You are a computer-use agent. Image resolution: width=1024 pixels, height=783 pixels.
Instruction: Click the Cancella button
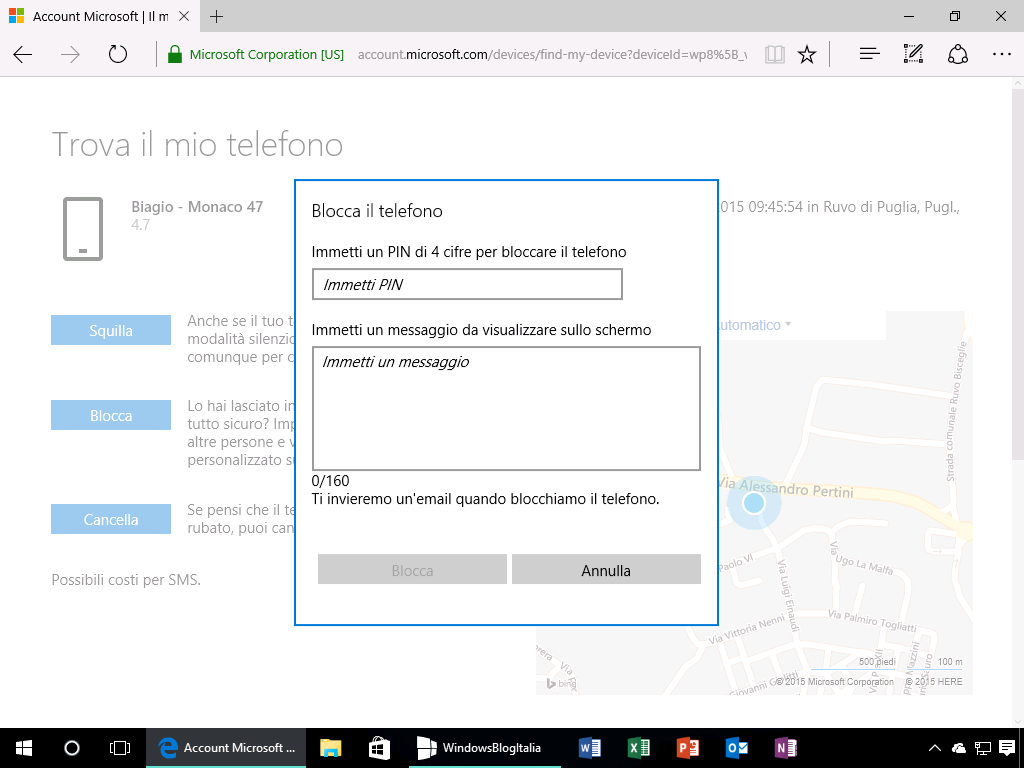(111, 519)
